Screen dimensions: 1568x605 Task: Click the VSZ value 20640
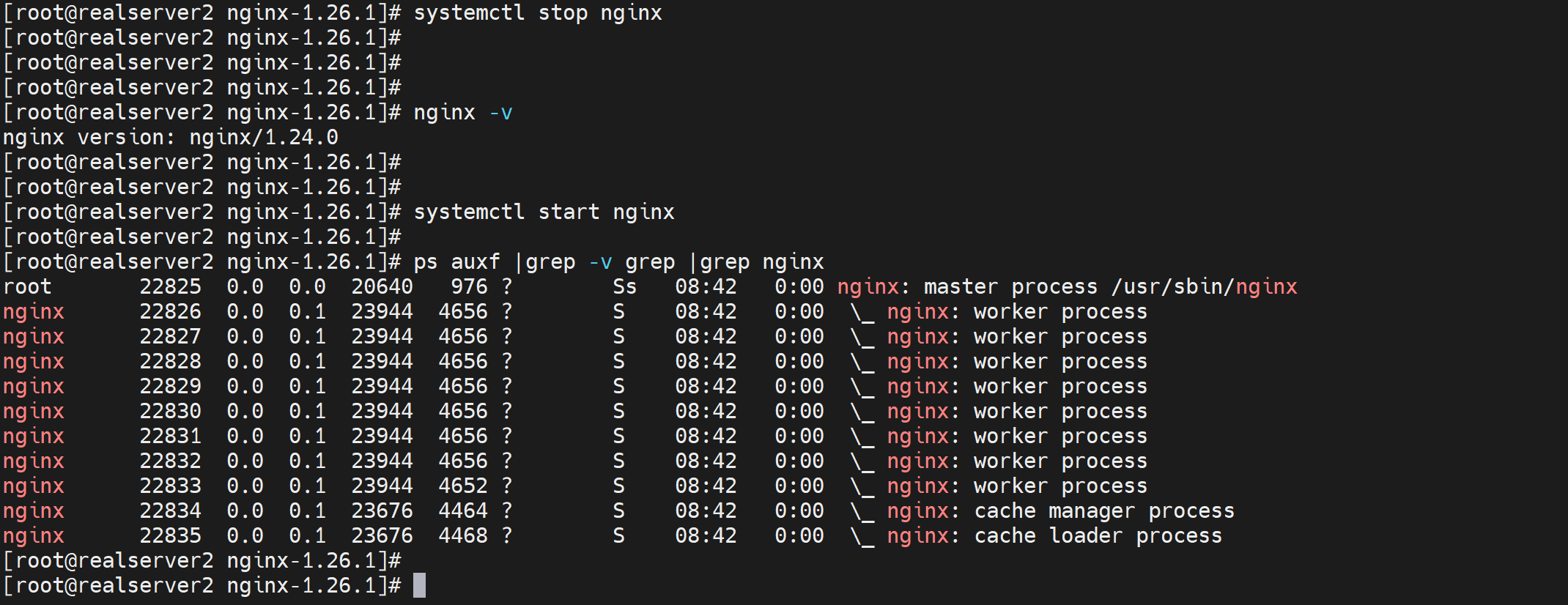pyautogui.click(x=382, y=287)
